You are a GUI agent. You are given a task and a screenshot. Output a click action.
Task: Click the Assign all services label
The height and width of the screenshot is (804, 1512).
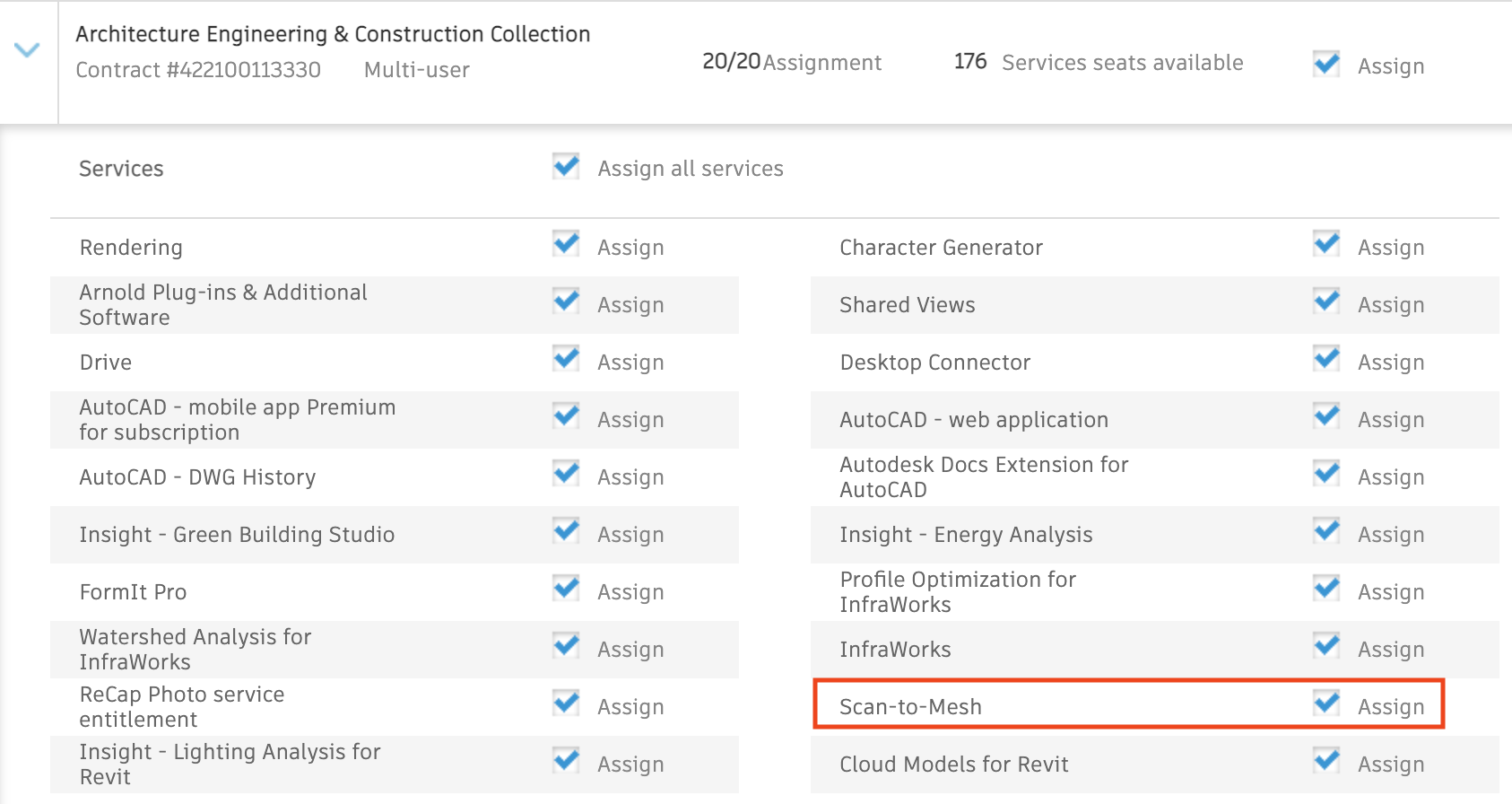(690, 169)
